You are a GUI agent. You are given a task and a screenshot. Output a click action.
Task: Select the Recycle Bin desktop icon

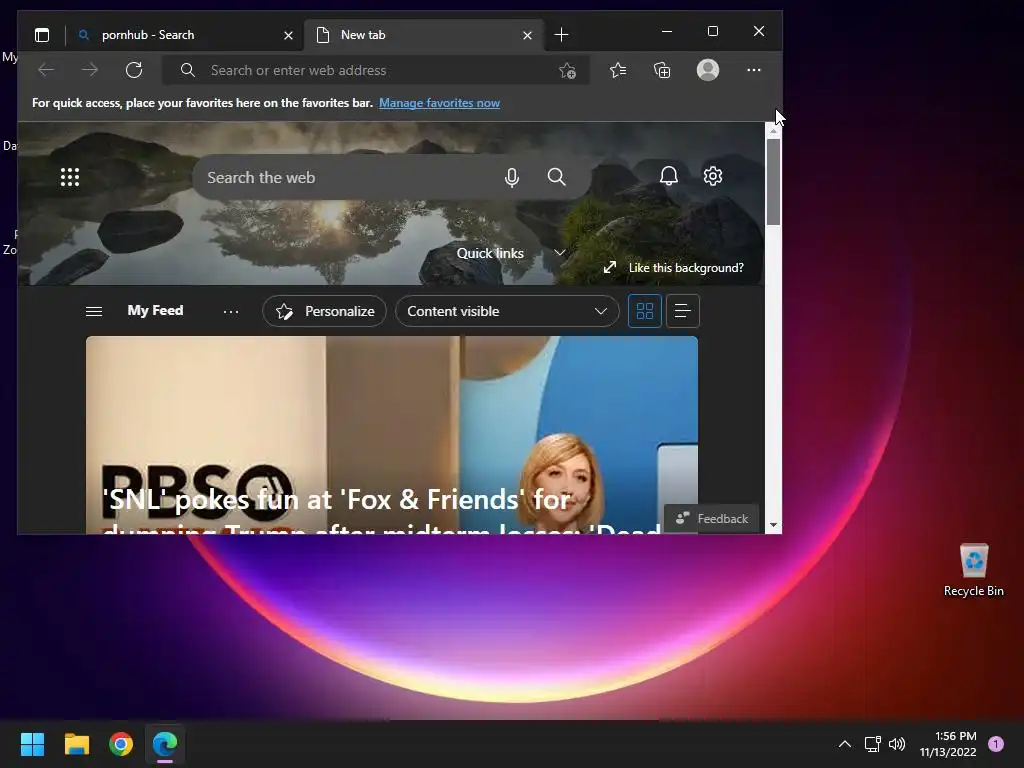tap(974, 570)
